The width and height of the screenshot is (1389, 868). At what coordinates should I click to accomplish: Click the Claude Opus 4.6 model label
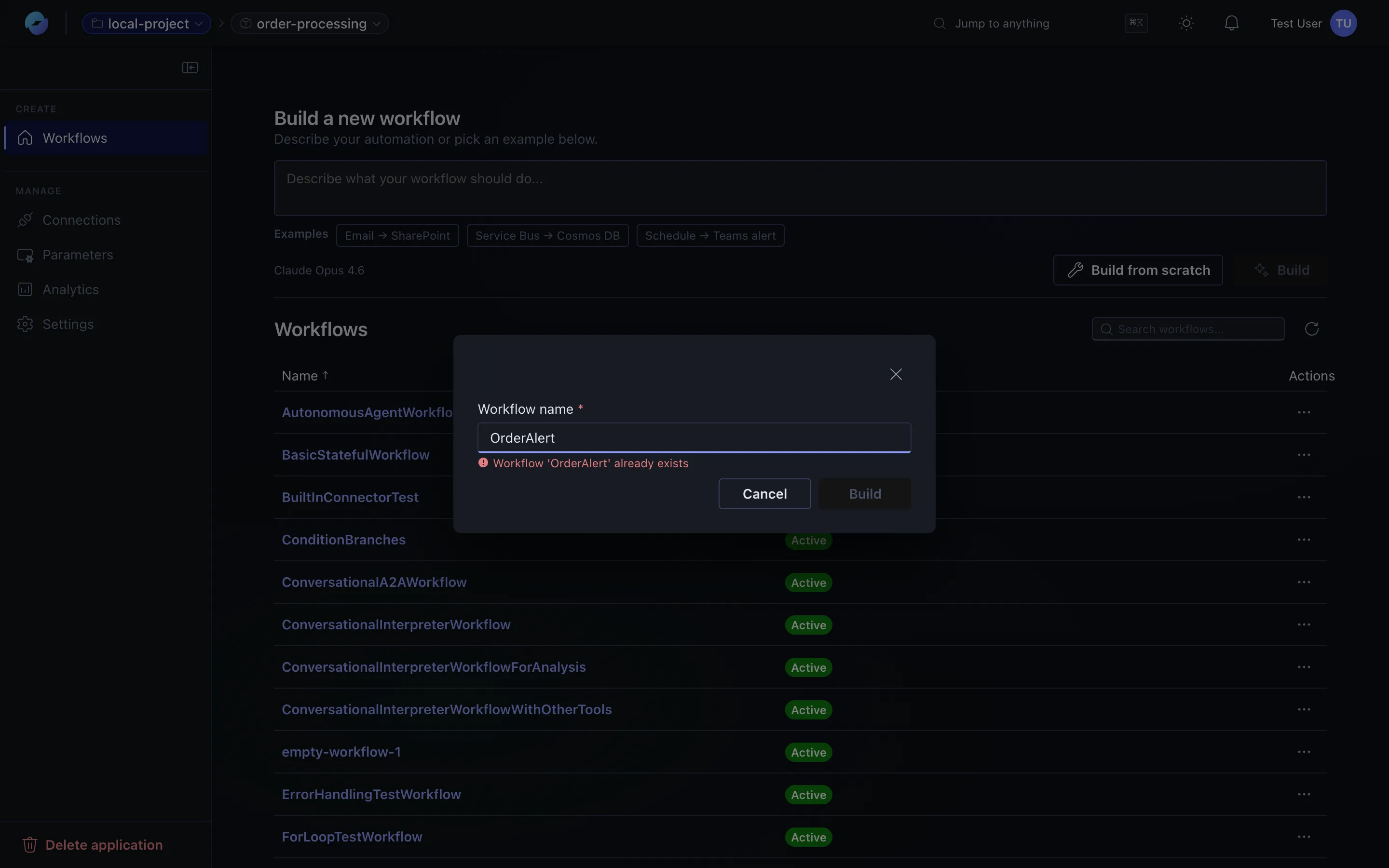(x=319, y=270)
